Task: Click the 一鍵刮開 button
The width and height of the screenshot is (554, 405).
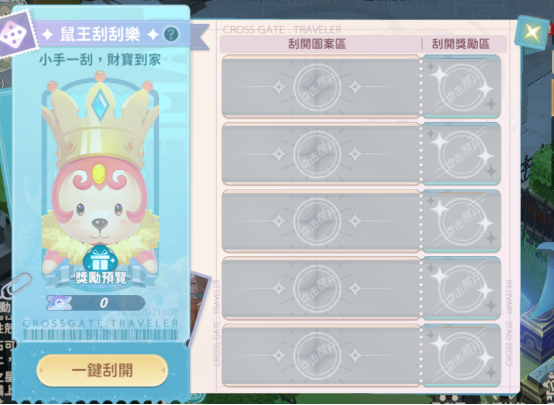Action: point(102,370)
